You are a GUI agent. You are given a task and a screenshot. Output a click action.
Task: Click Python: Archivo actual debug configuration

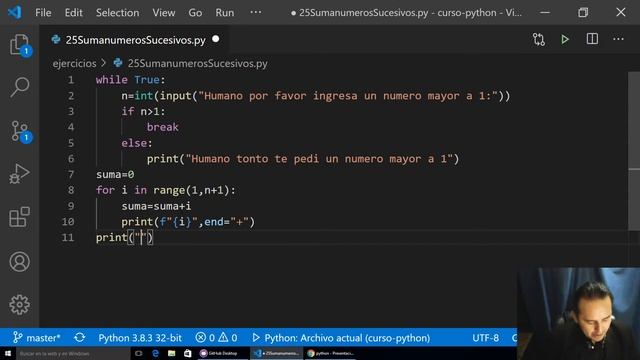(341, 338)
